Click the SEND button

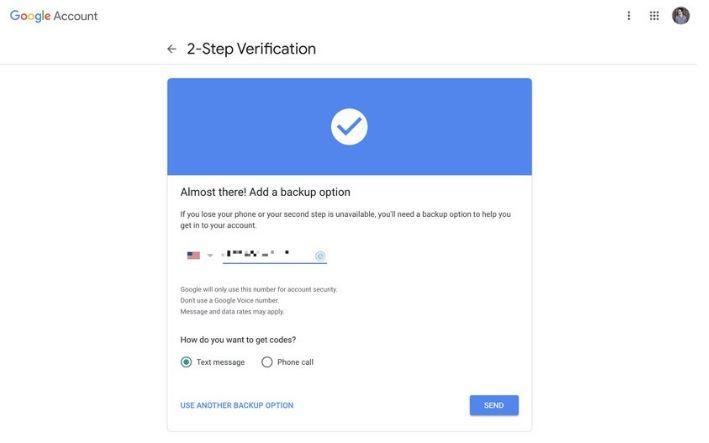[494, 405]
